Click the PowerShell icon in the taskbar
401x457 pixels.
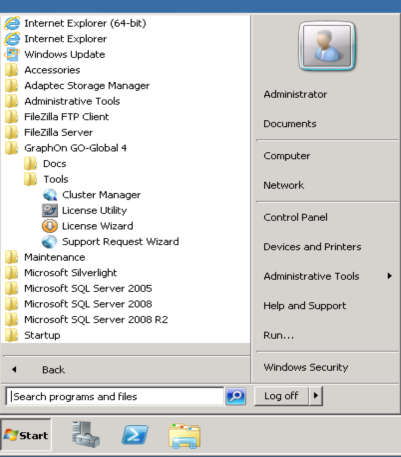[135, 435]
